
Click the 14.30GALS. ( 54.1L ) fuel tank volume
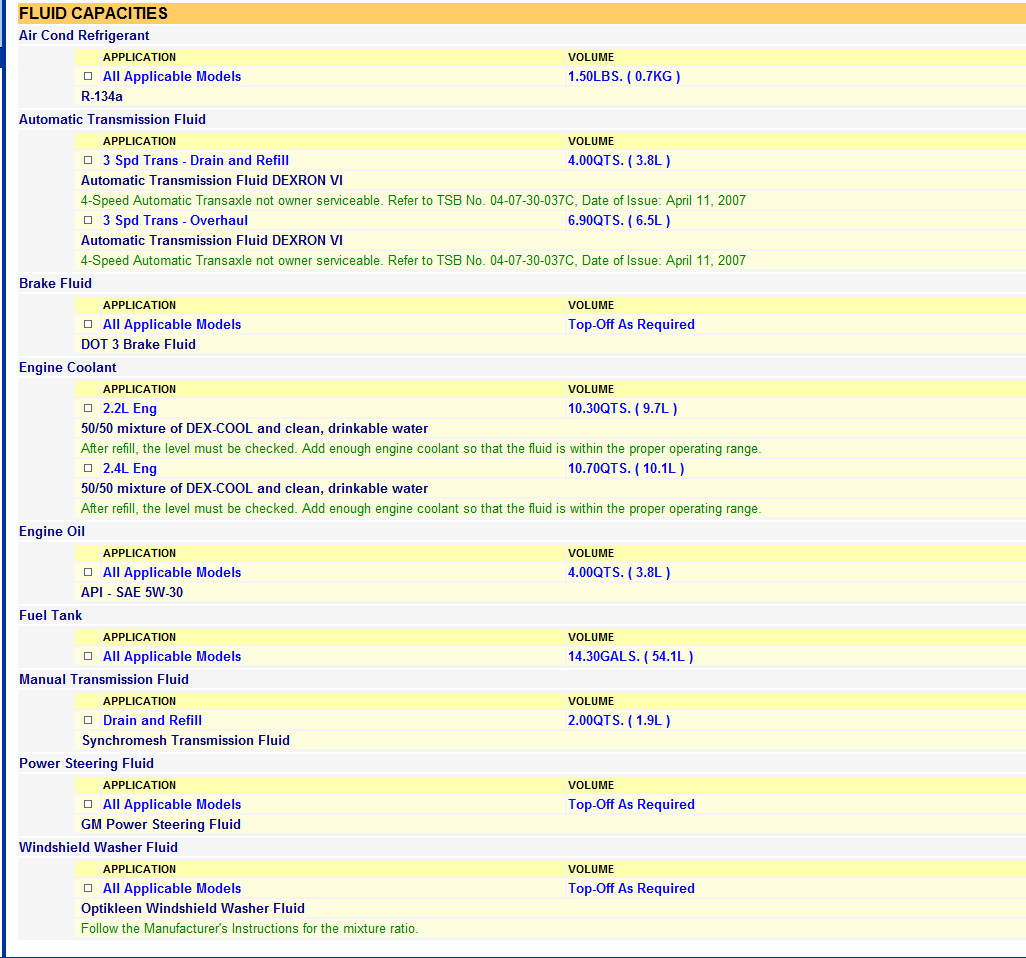(x=630, y=656)
